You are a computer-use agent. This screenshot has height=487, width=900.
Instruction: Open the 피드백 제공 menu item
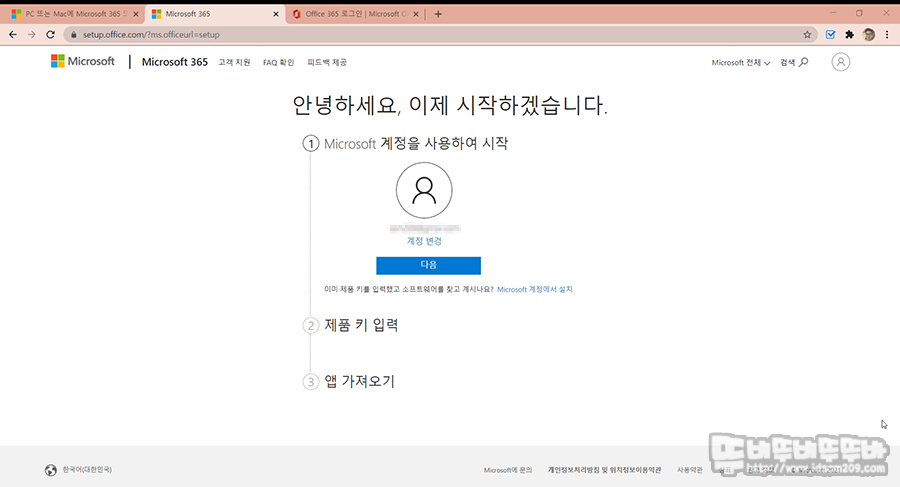[x=327, y=62]
